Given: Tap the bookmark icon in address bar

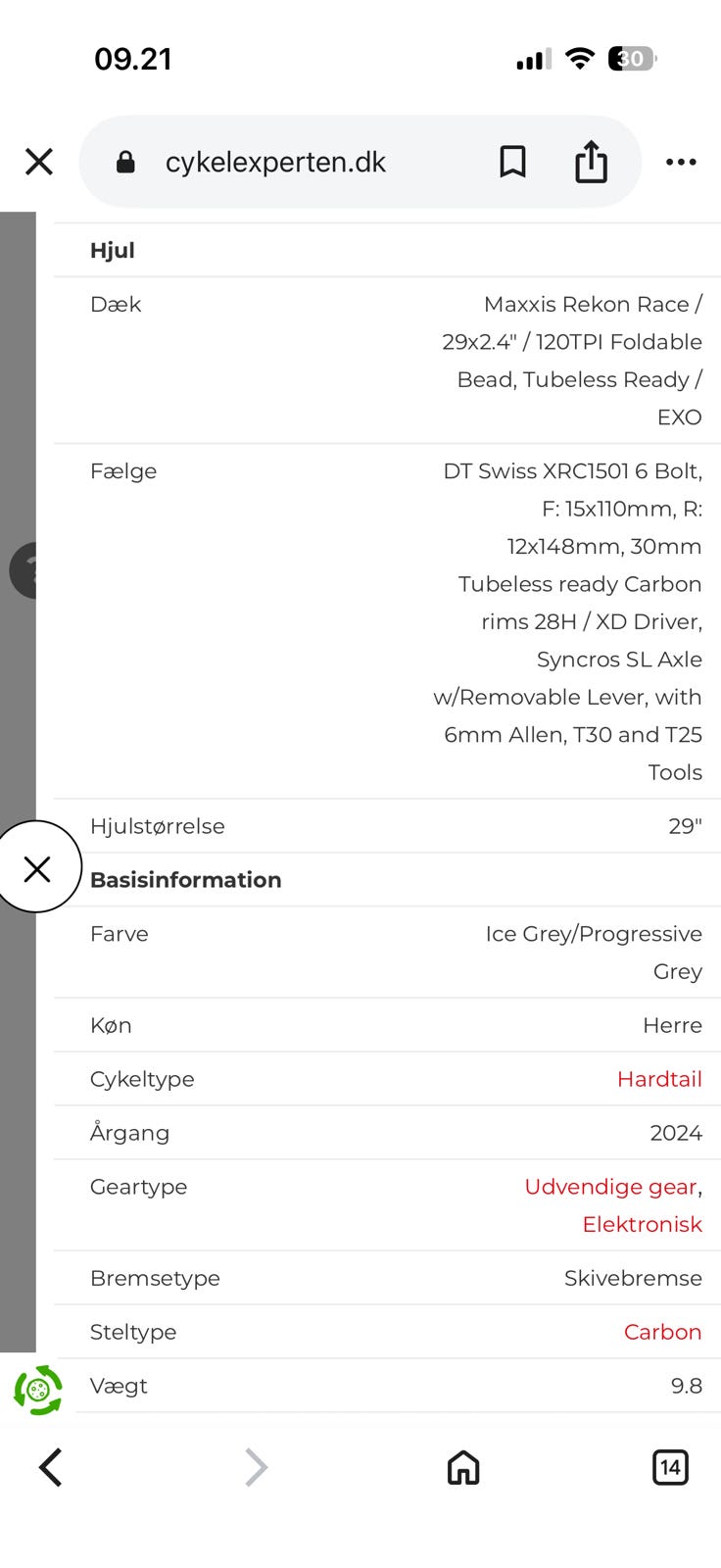Looking at the screenshot, I should click(x=512, y=162).
